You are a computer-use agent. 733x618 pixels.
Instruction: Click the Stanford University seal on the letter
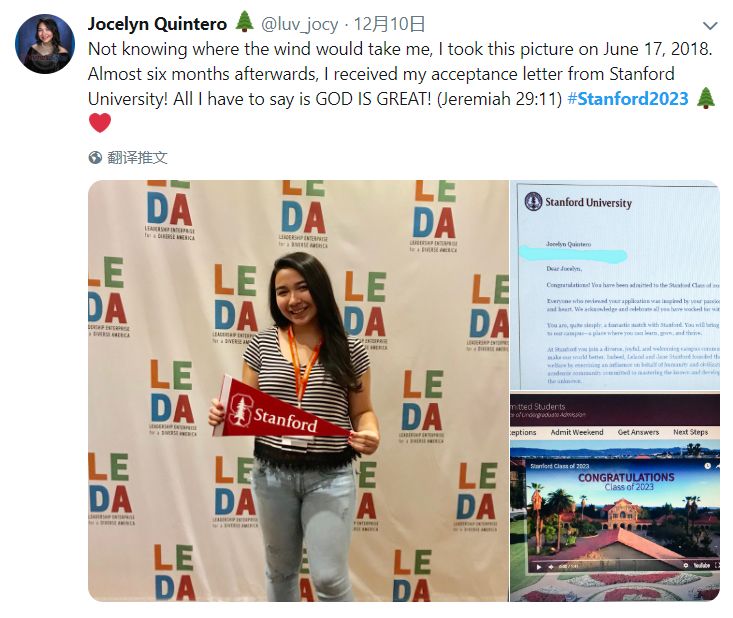pyautogui.click(x=533, y=201)
